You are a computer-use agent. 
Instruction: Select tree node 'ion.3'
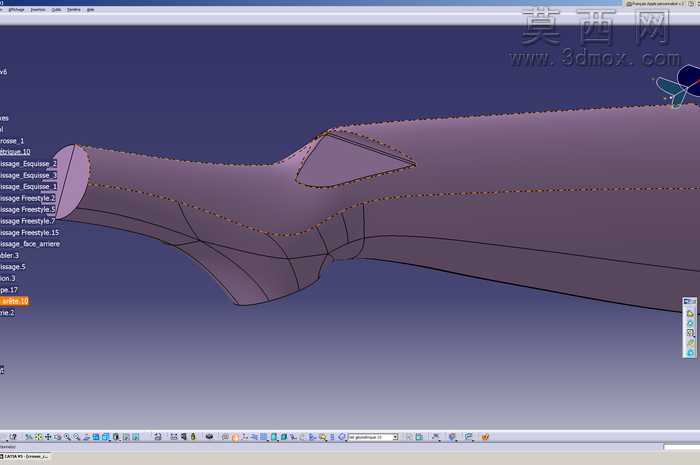click(x=8, y=278)
